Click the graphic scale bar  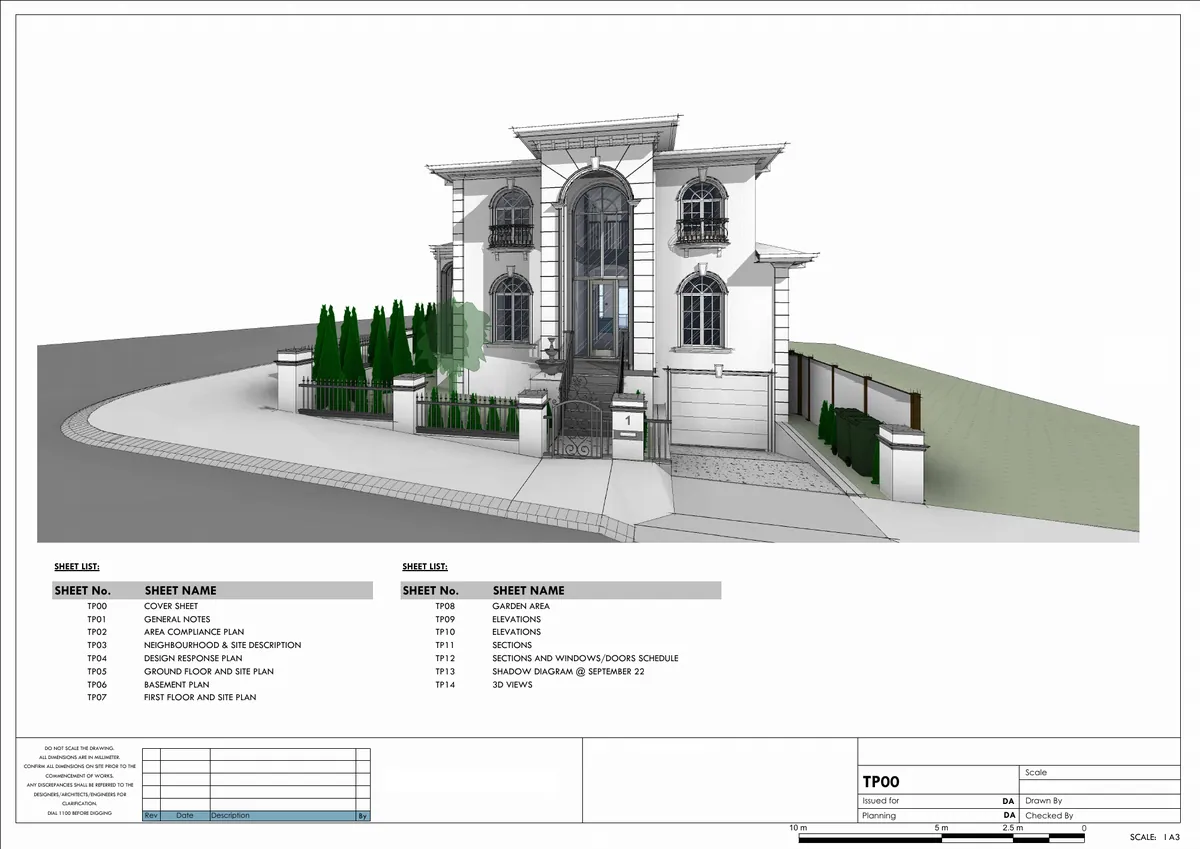[x=943, y=838]
